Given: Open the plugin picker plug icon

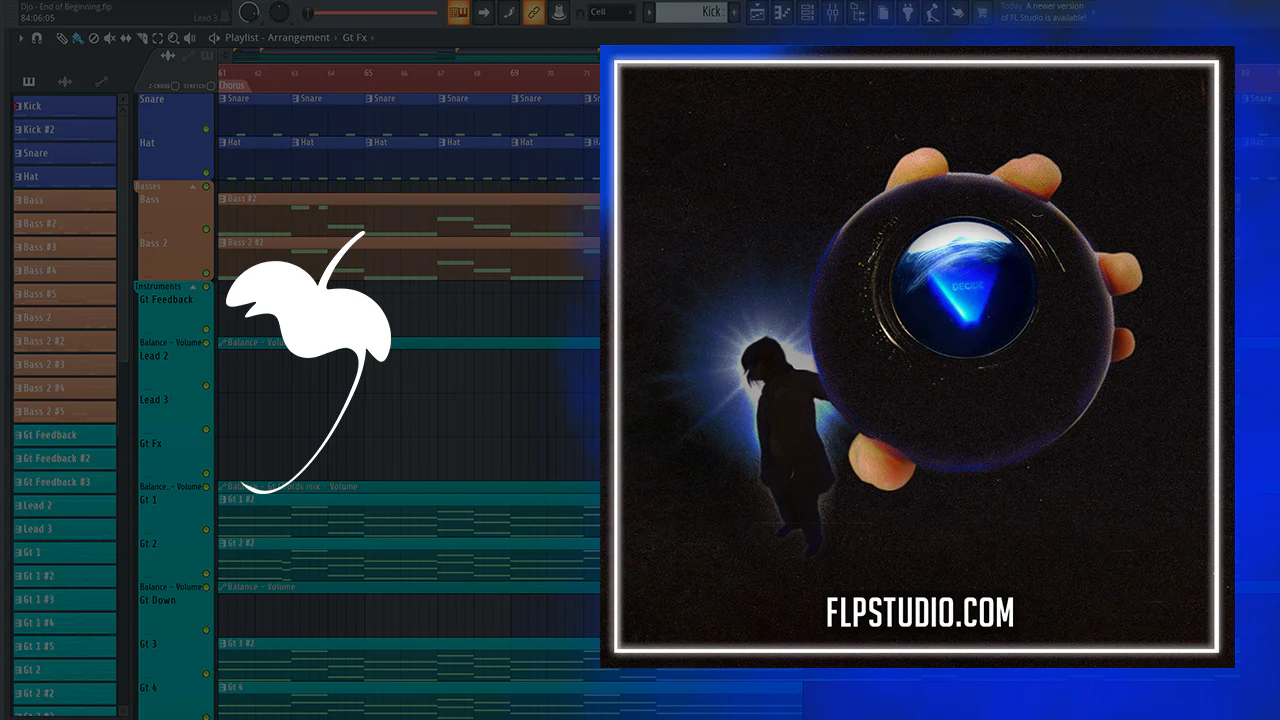Looking at the screenshot, I should point(908,12).
